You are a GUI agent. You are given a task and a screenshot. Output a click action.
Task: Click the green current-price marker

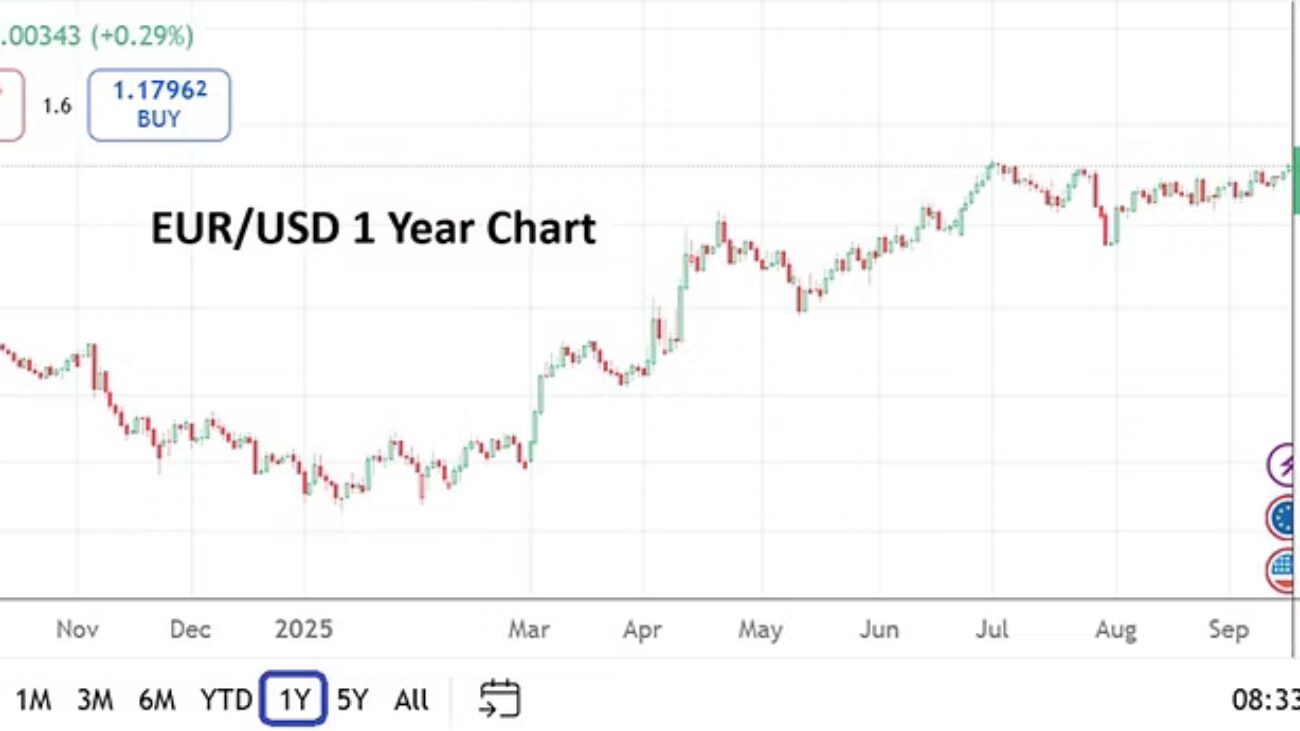point(1295,180)
